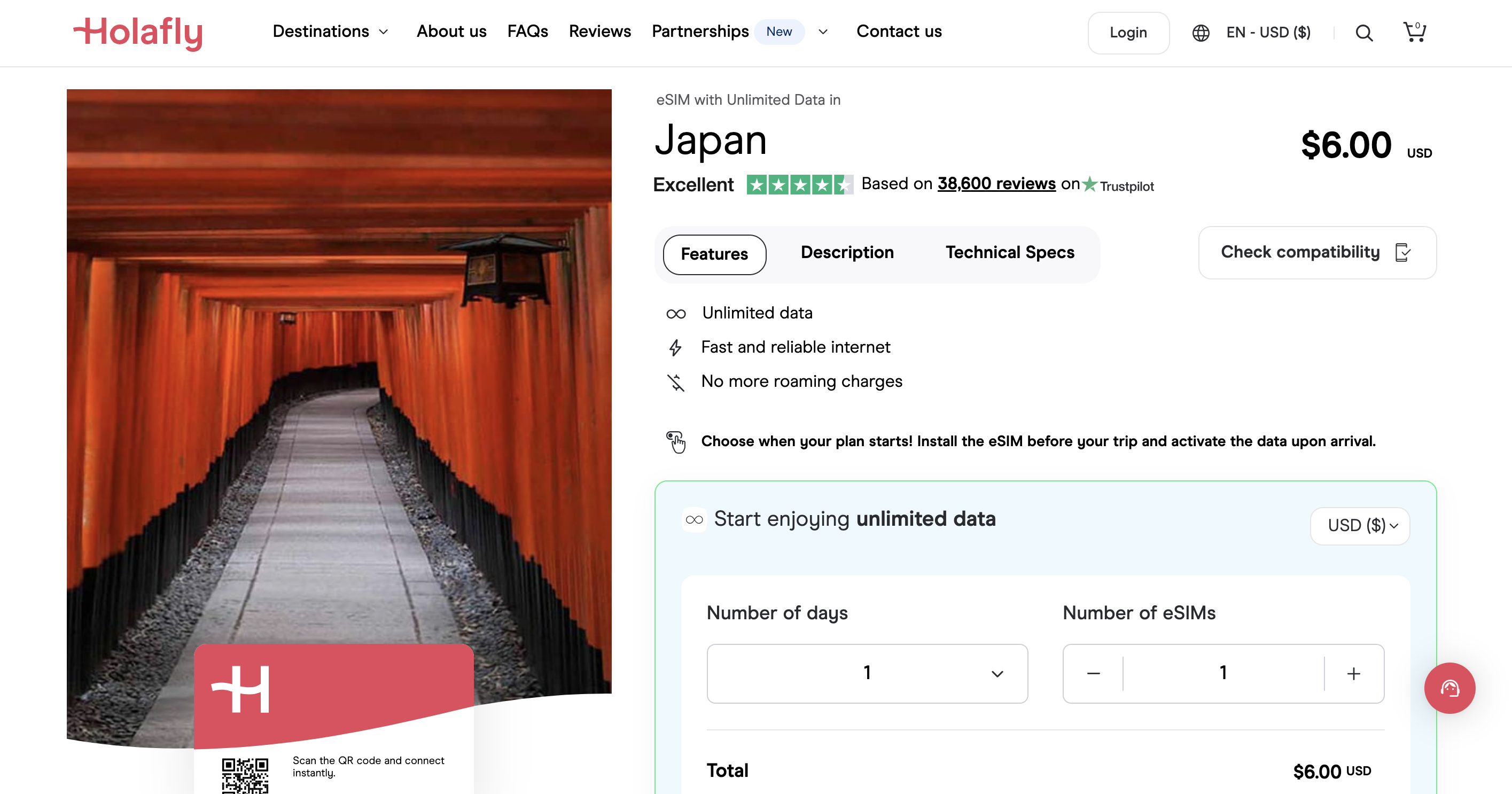The width and height of the screenshot is (1512, 794).
Task: Click 'Scan the QR code and connect instantly' text
Action: (x=368, y=766)
